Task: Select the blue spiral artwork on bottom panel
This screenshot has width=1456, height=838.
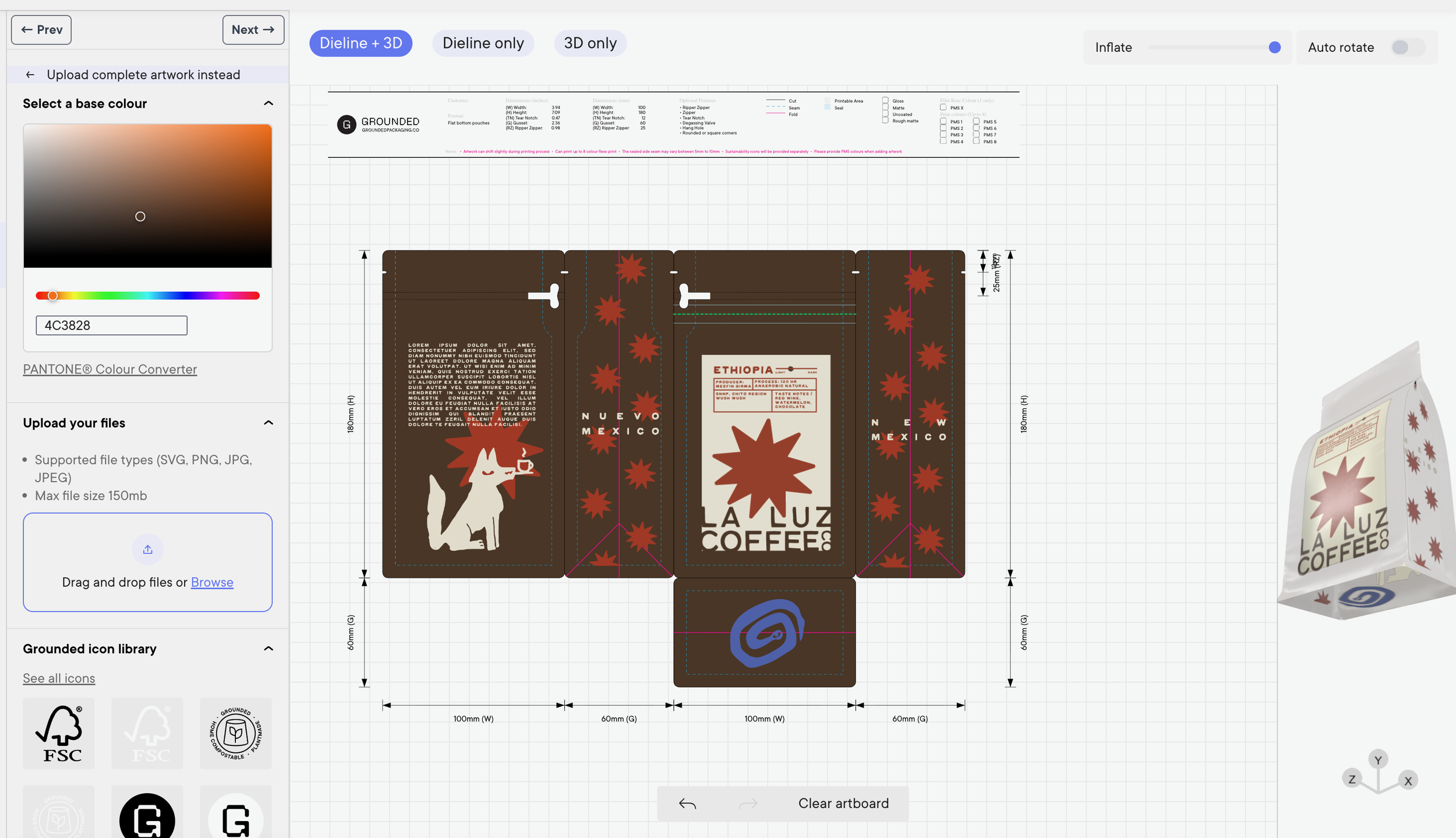Action: 768,633
